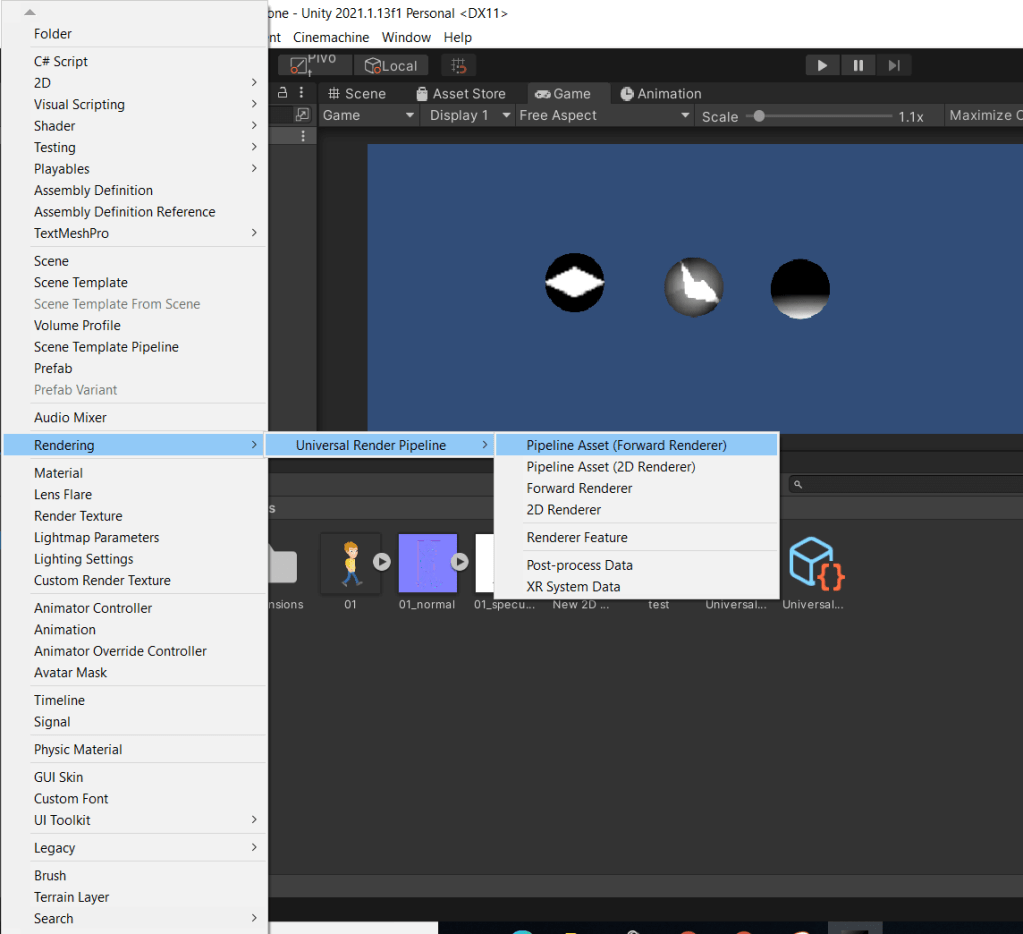Image resolution: width=1023 pixels, height=934 pixels.
Task: Toggle the Local handle rotation button
Action: coord(391,65)
